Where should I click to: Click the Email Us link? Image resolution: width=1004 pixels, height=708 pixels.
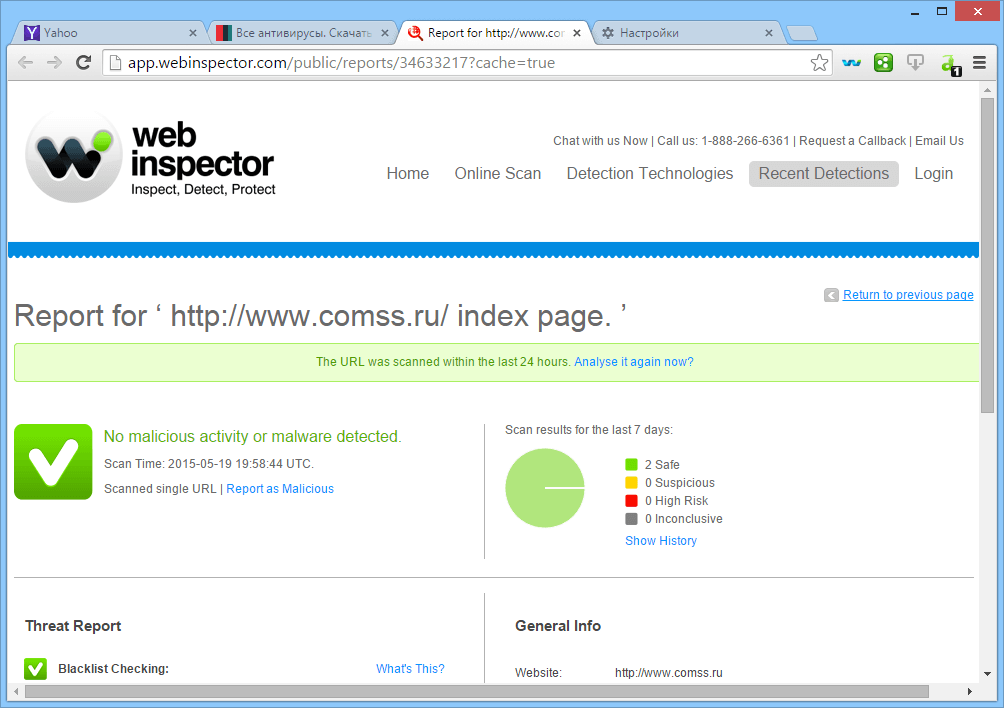pyautogui.click(x=939, y=141)
